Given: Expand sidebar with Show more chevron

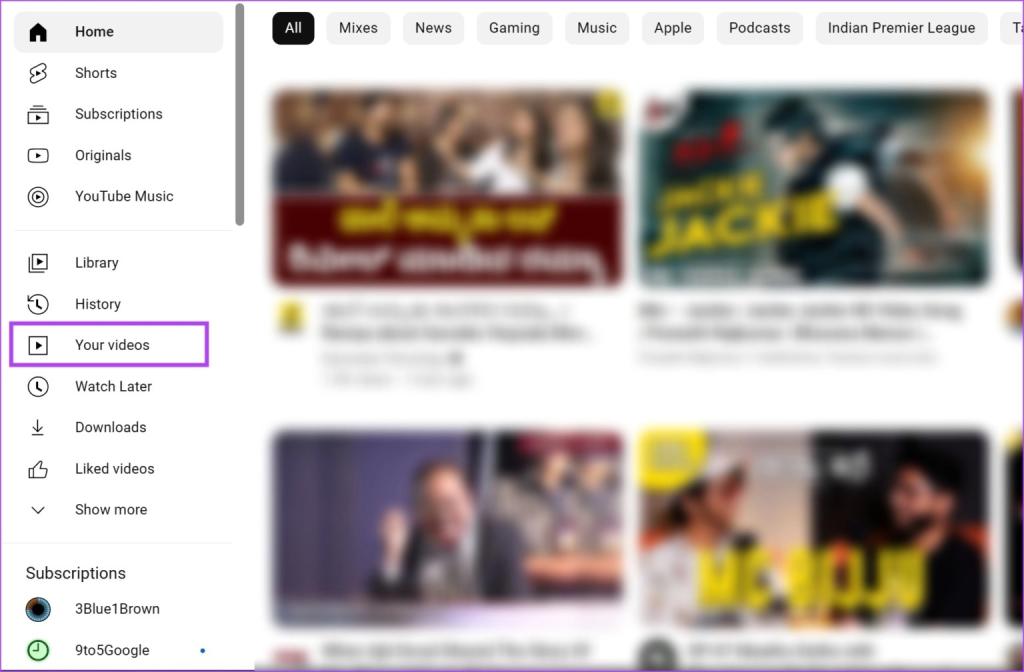Looking at the screenshot, I should 38,510.
